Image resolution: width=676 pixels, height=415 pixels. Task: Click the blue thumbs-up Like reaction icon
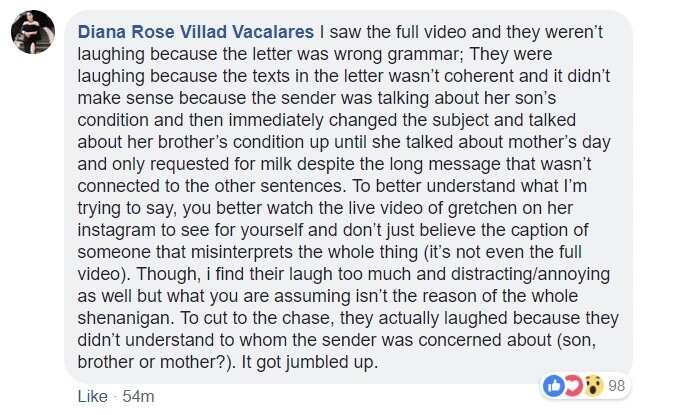(x=554, y=386)
